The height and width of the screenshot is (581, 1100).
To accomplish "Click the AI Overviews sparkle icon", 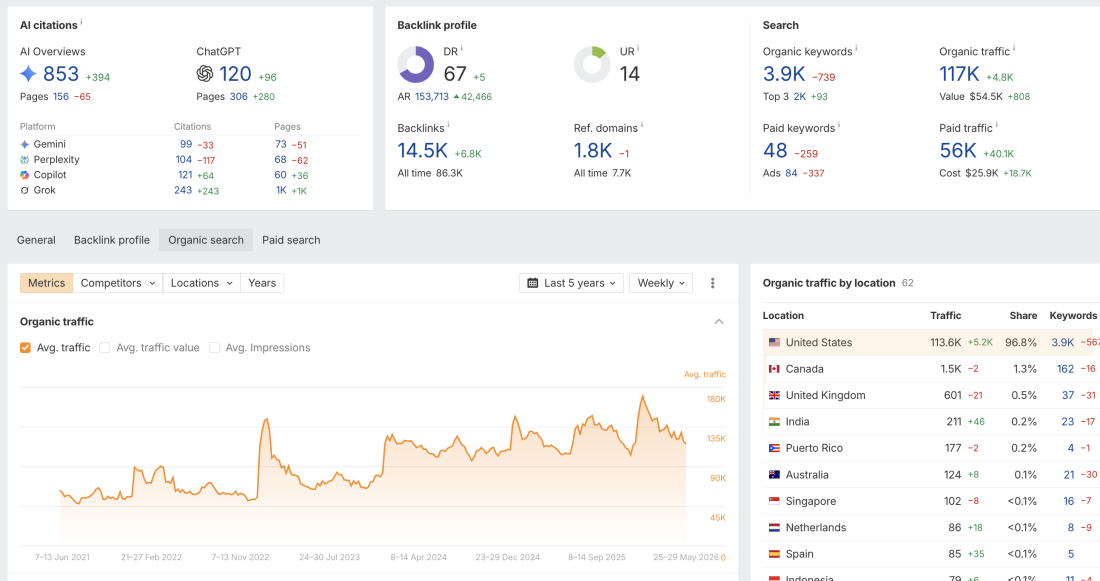I will coord(28,74).
